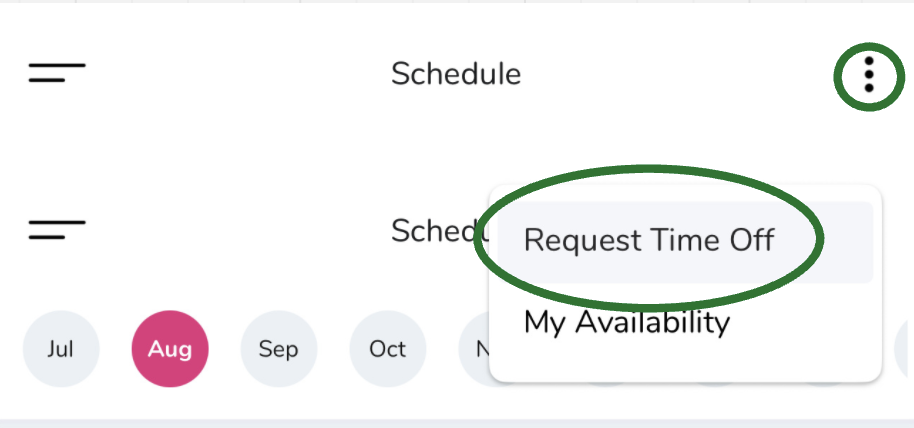914x428 pixels.
Task: Tap the clipped month chip at the right edge
Action: (x=904, y=349)
